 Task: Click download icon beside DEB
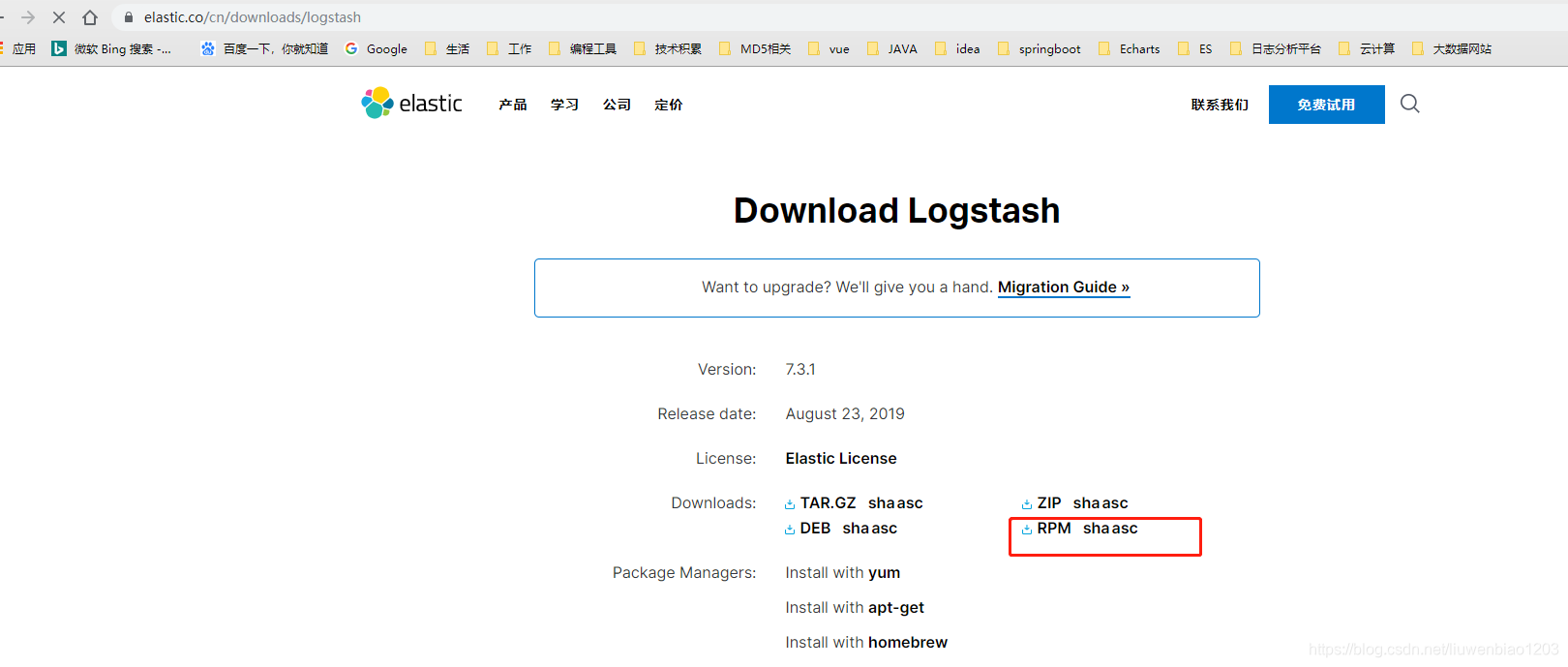[790, 530]
